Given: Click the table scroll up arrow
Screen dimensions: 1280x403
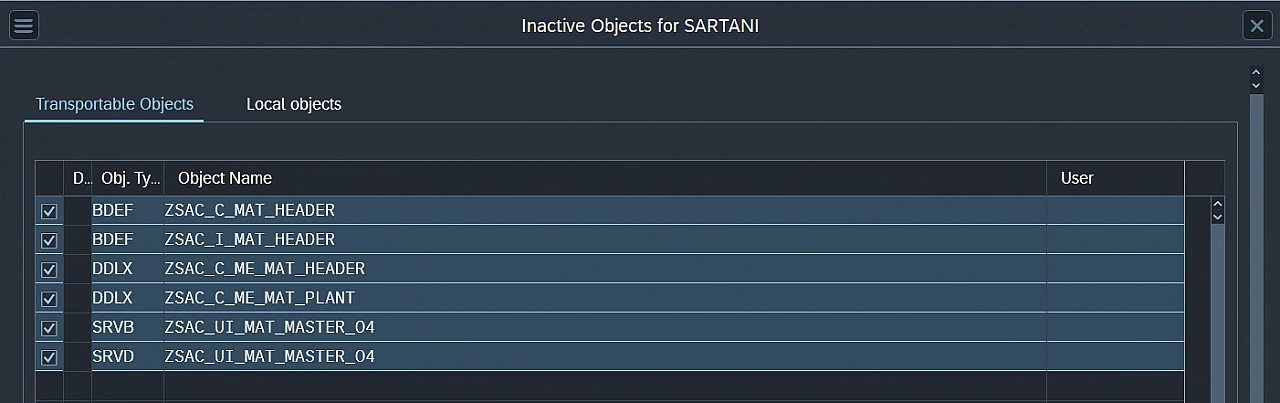Looking at the screenshot, I should (1217, 204).
